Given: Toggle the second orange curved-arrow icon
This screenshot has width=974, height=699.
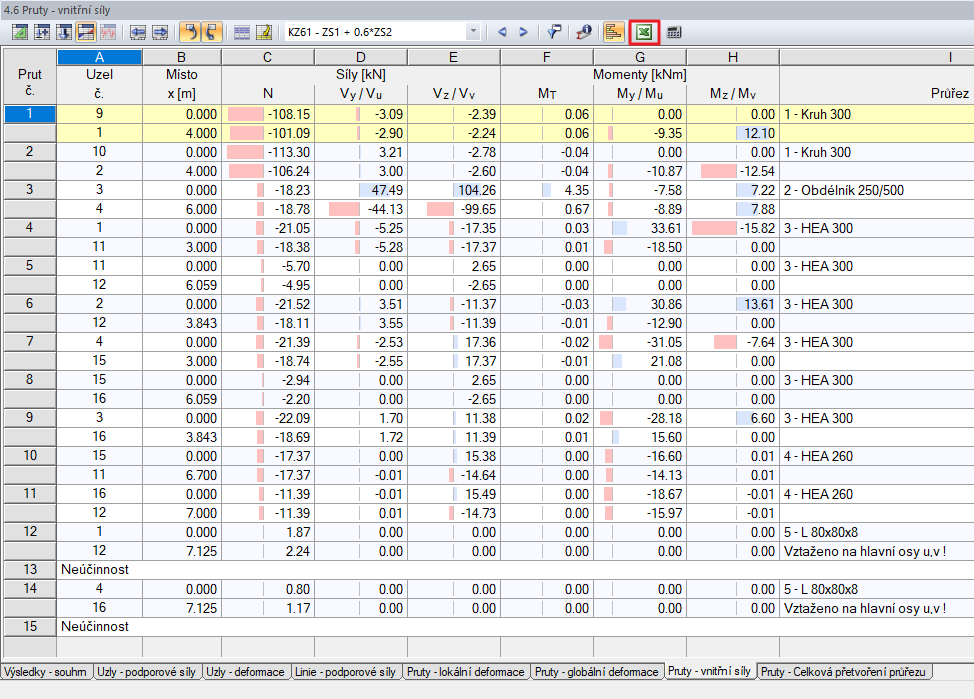Looking at the screenshot, I should [211, 32].
